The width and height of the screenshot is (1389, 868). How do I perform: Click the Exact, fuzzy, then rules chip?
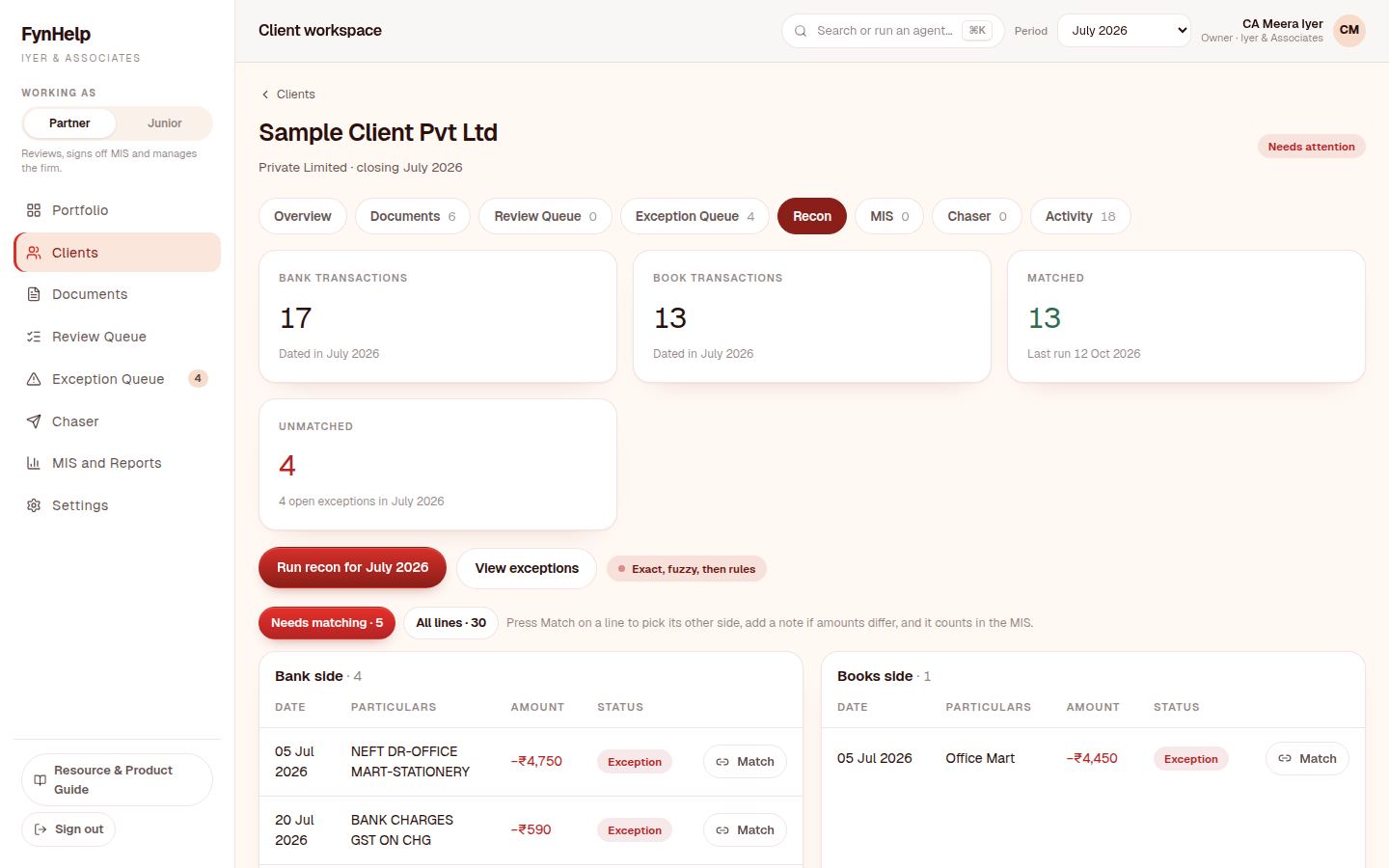[687, 569]
